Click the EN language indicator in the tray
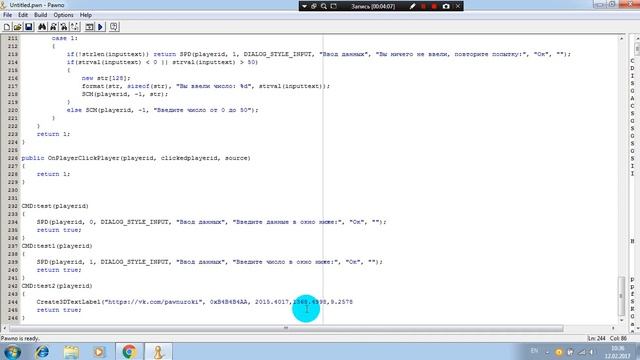640x360 pixels. [x=534, y=351]
